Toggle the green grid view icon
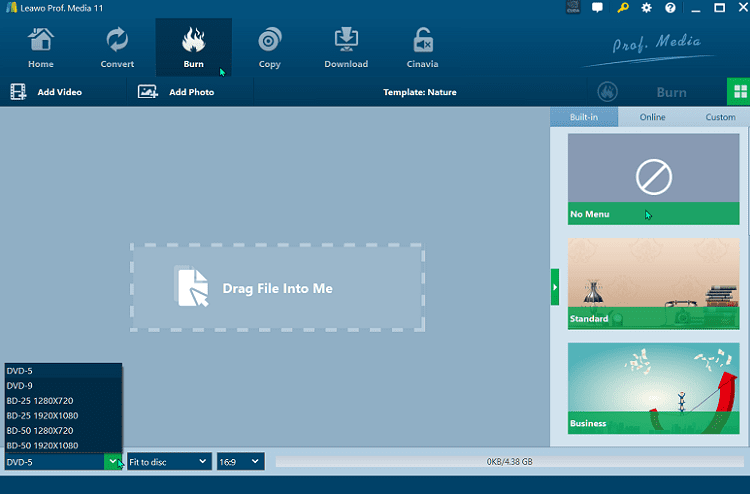The image size is (750, 494). tap(739, 92)
